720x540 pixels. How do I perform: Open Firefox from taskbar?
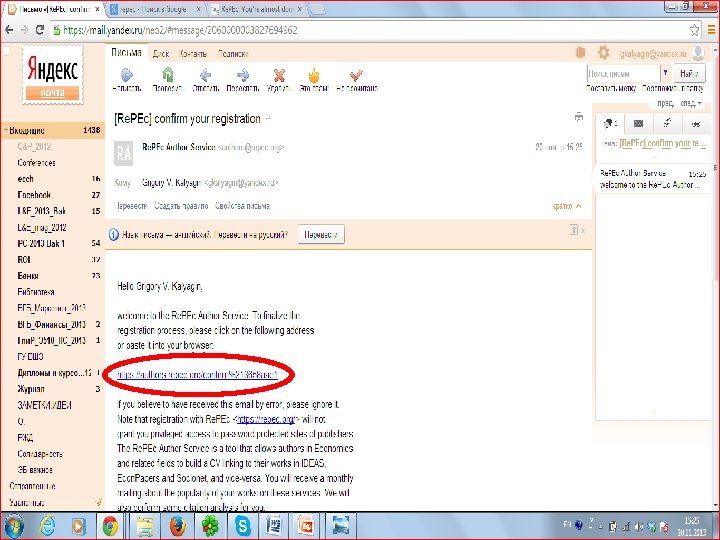[178, 526]
